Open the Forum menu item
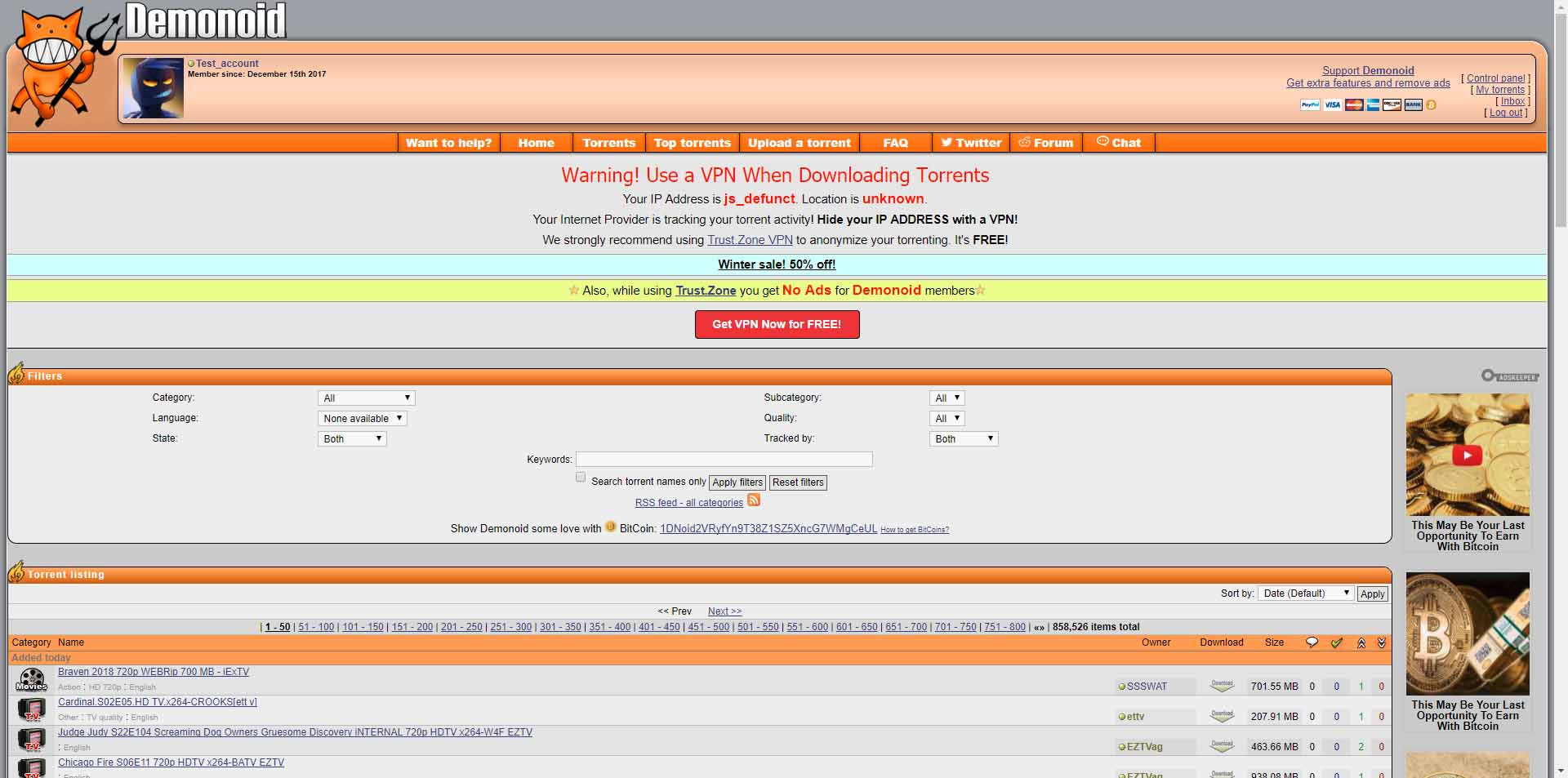The width and height of the screenshot is (1568, 778). [1046, 143]
